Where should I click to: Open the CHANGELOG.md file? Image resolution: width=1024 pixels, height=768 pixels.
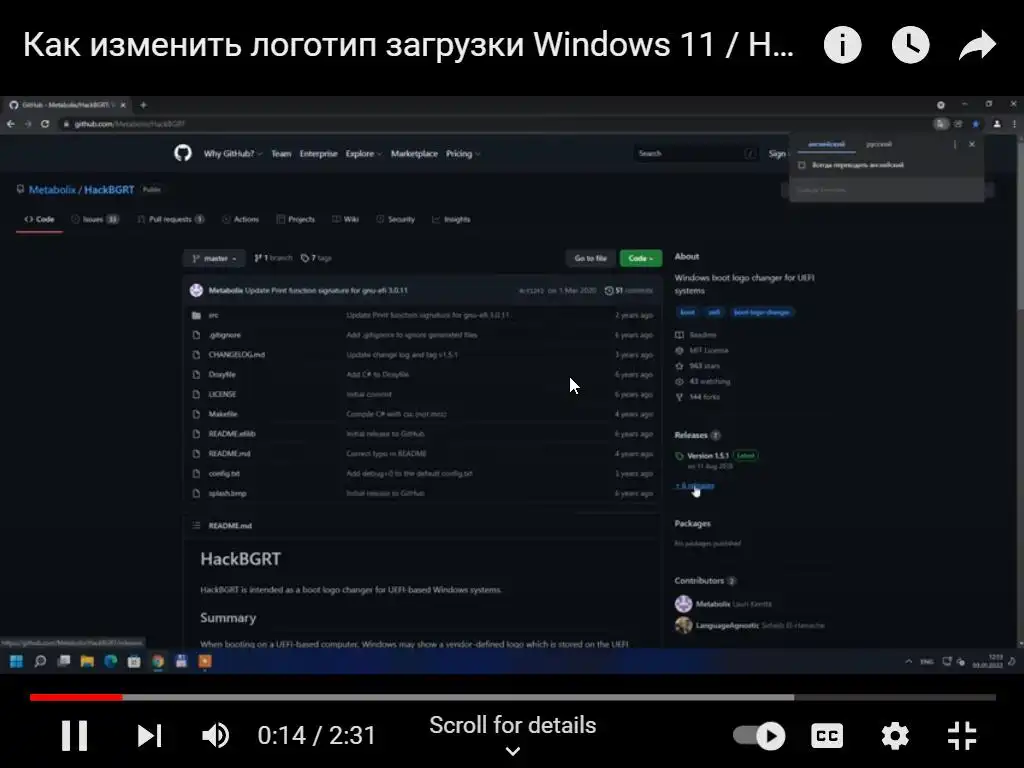pos(236,355)
